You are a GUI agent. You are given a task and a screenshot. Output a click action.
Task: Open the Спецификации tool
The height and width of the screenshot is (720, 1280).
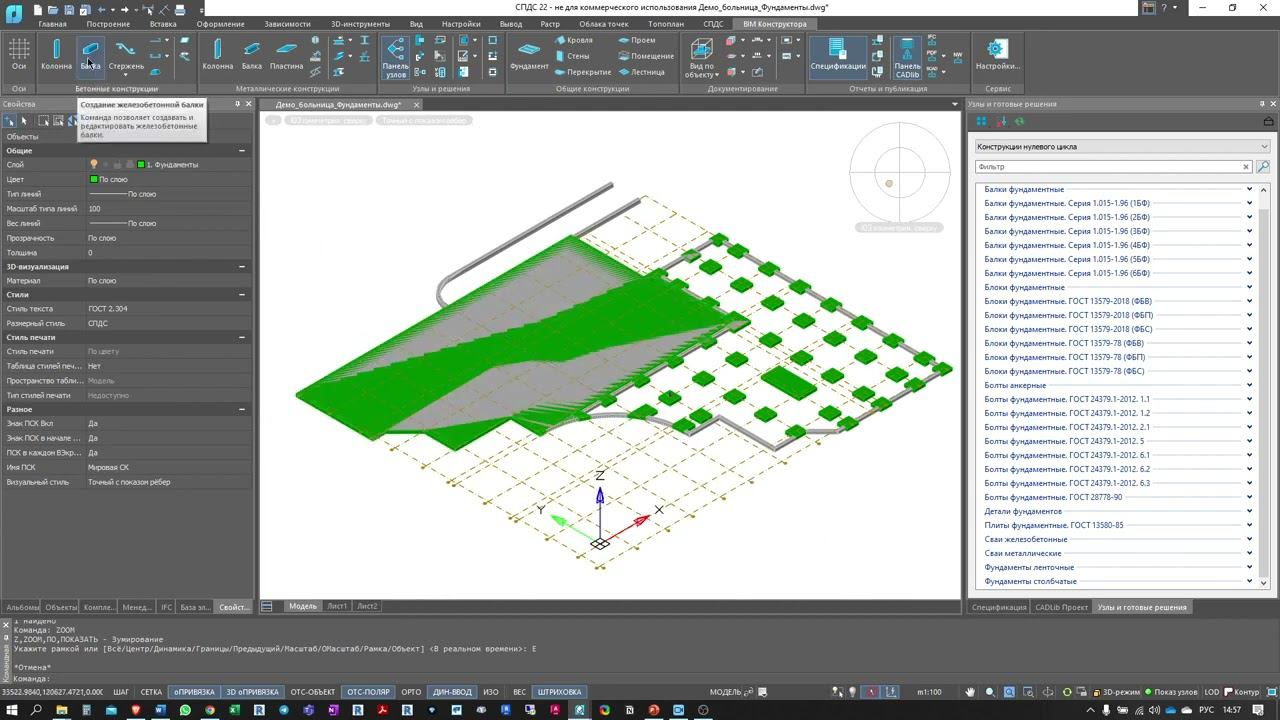point(837,57)
